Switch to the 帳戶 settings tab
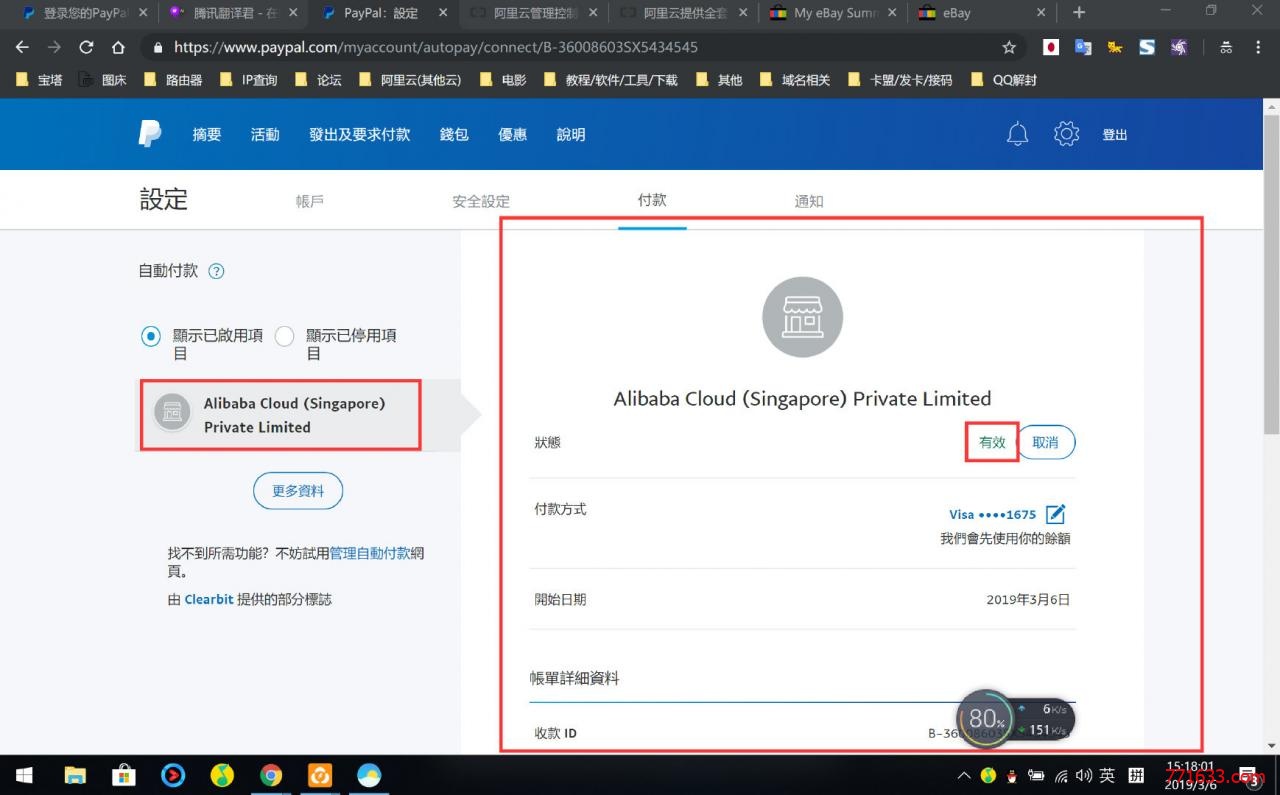The height and width of the screenshot is (795, 1280). (310, 201)
